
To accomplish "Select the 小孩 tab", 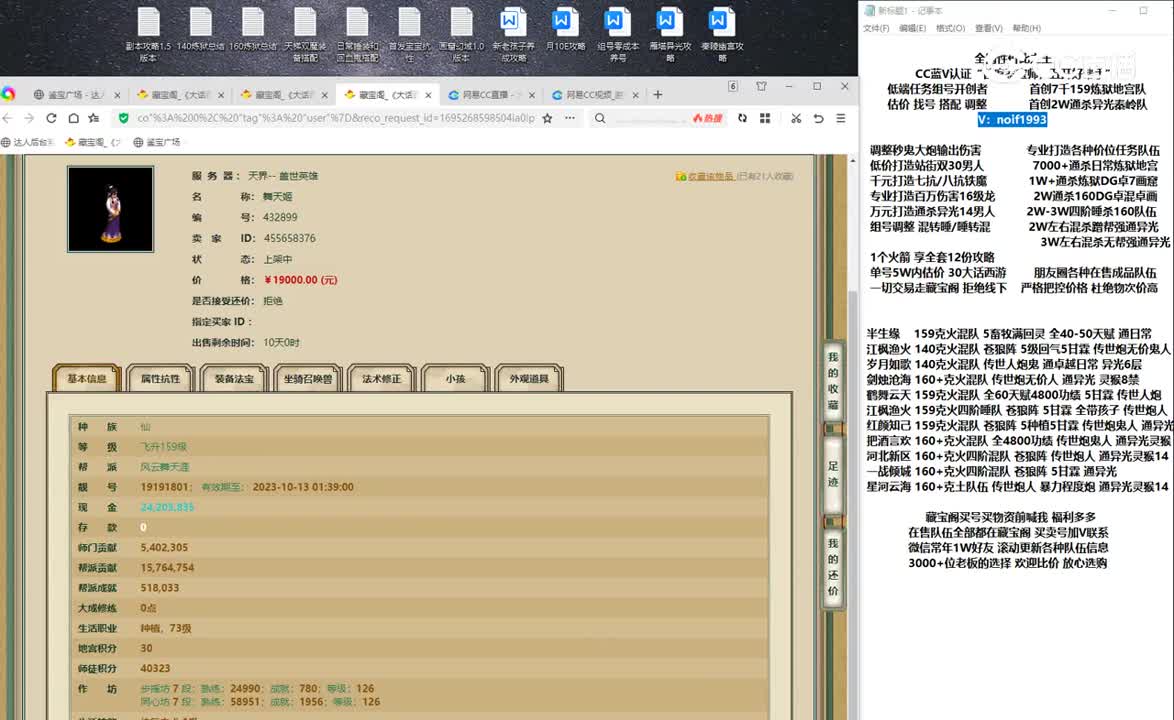I will click(x=455, y=379).
